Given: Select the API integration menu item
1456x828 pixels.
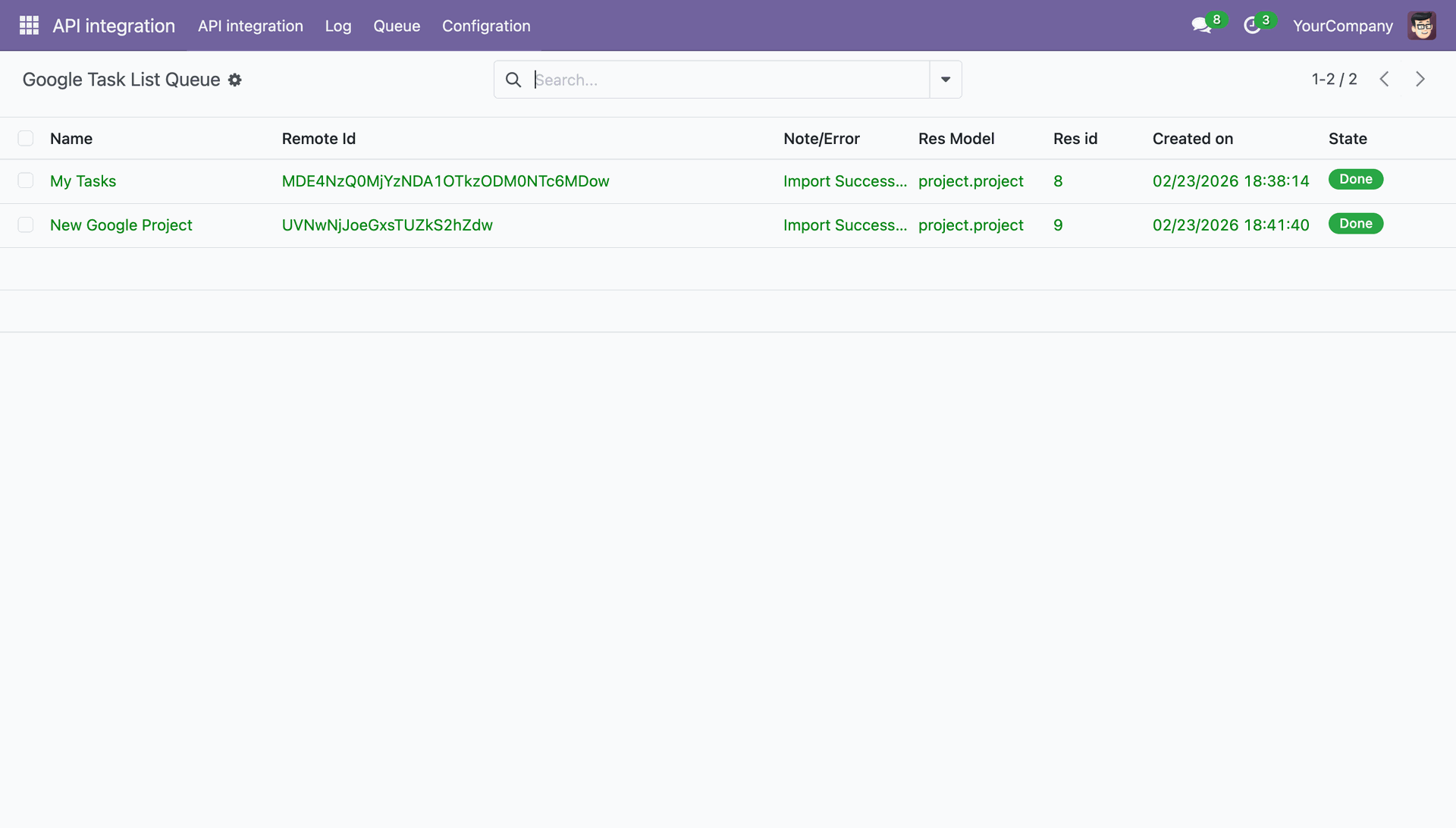Looking at the screenshot, I should point(250,26).
